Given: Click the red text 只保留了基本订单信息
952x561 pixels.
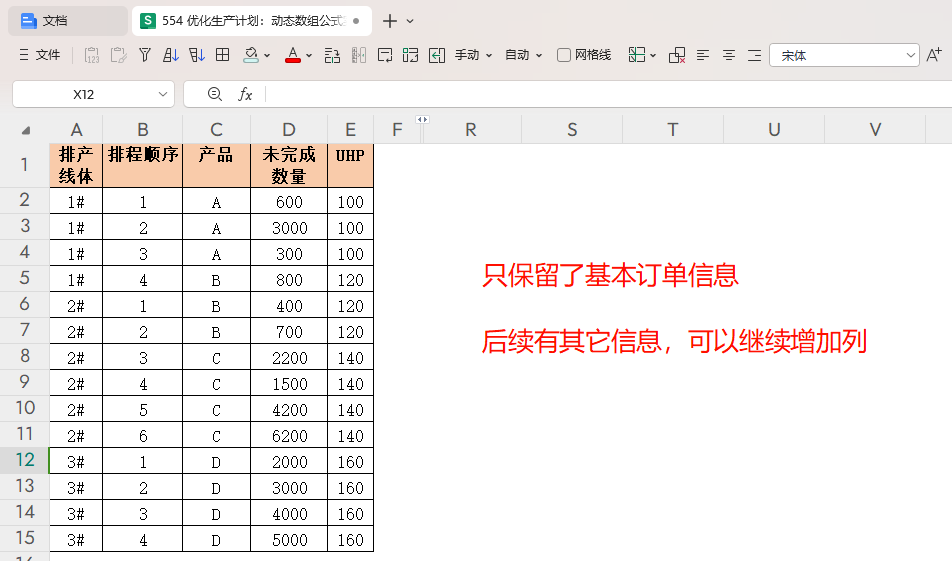Looking at the screenshot, I should click(610, 275).
